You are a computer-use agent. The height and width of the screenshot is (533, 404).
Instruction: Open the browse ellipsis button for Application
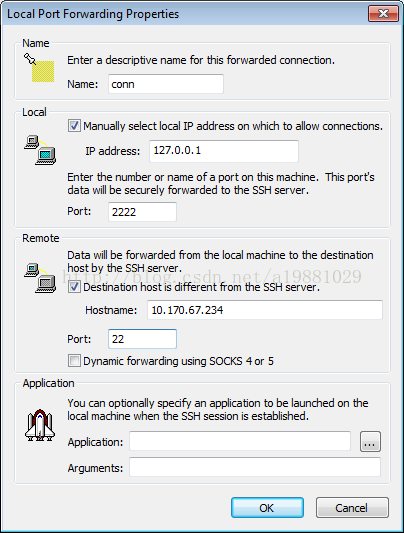point(370,442)
